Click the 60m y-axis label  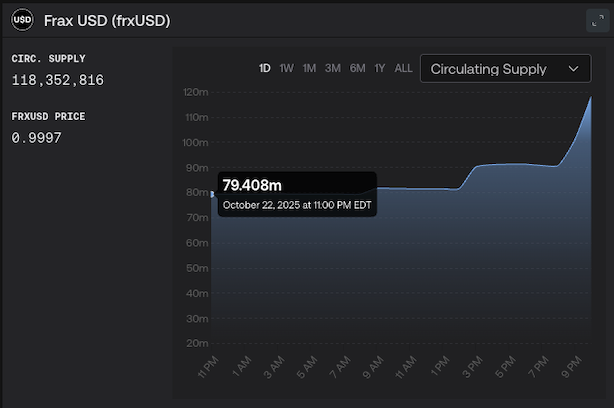[197, 243]
